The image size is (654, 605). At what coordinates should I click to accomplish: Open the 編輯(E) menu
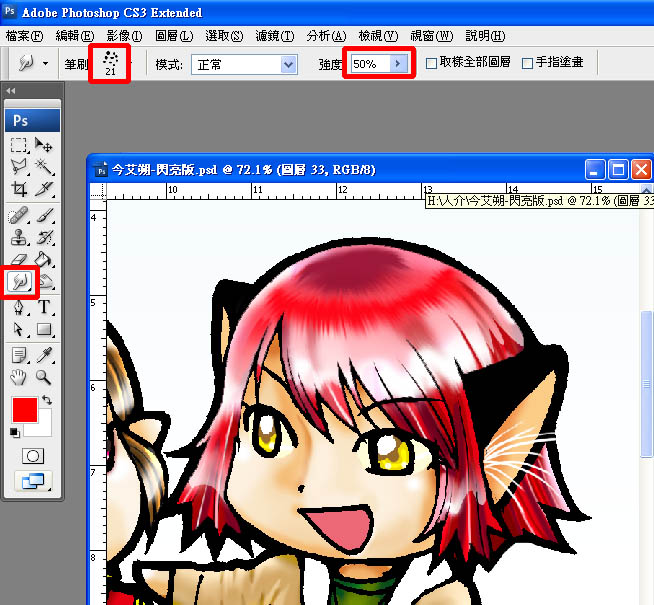75,36
